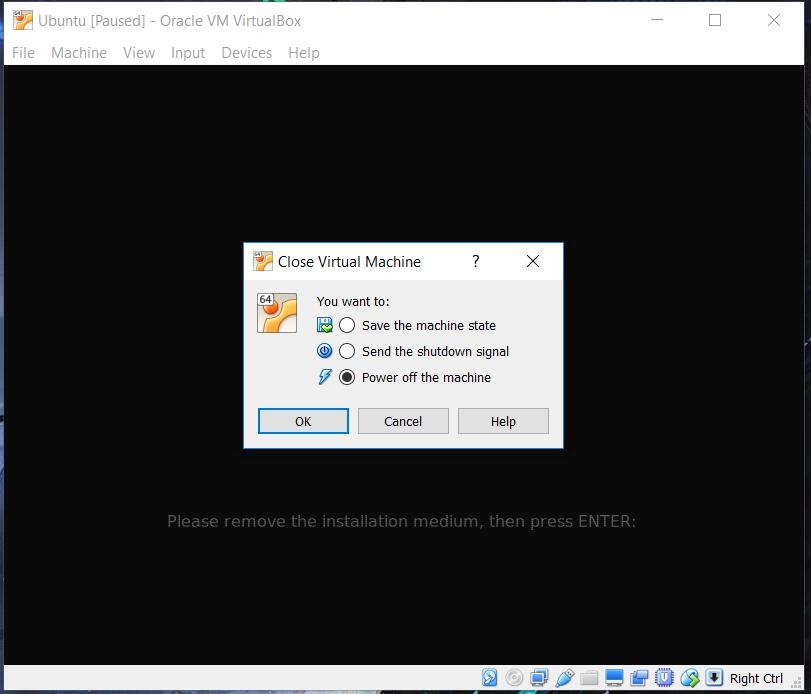Click the hard disk activity status icon
Screen dimensions: 811x694
coord(489,677)
